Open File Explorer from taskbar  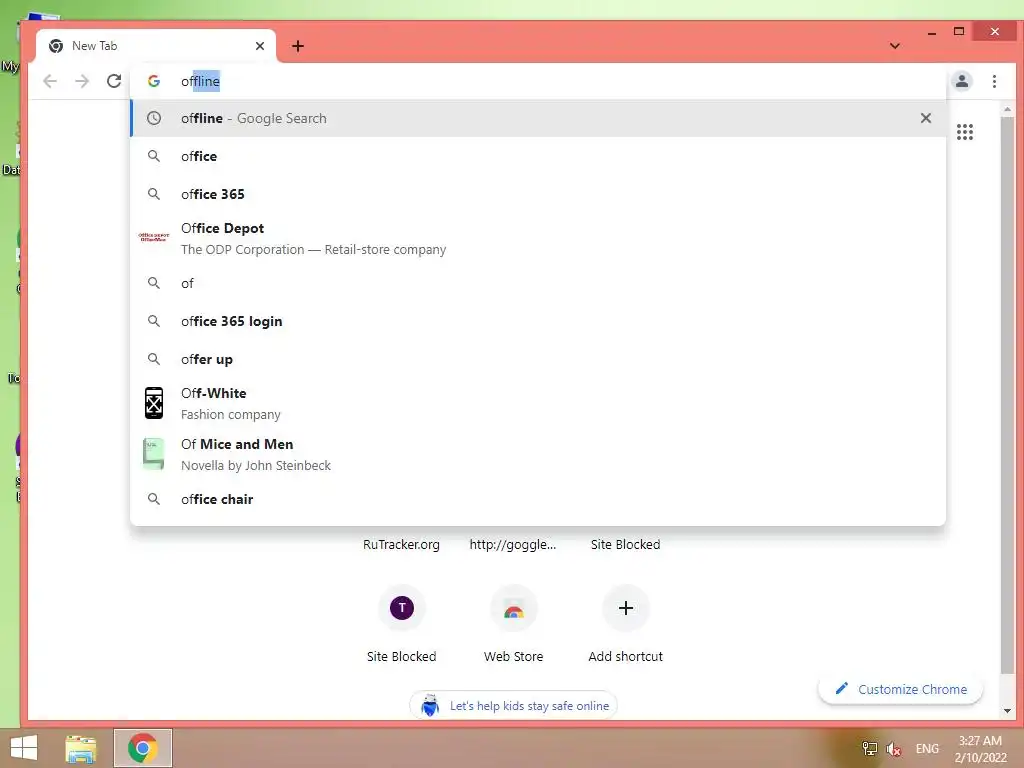pos(81,748)
